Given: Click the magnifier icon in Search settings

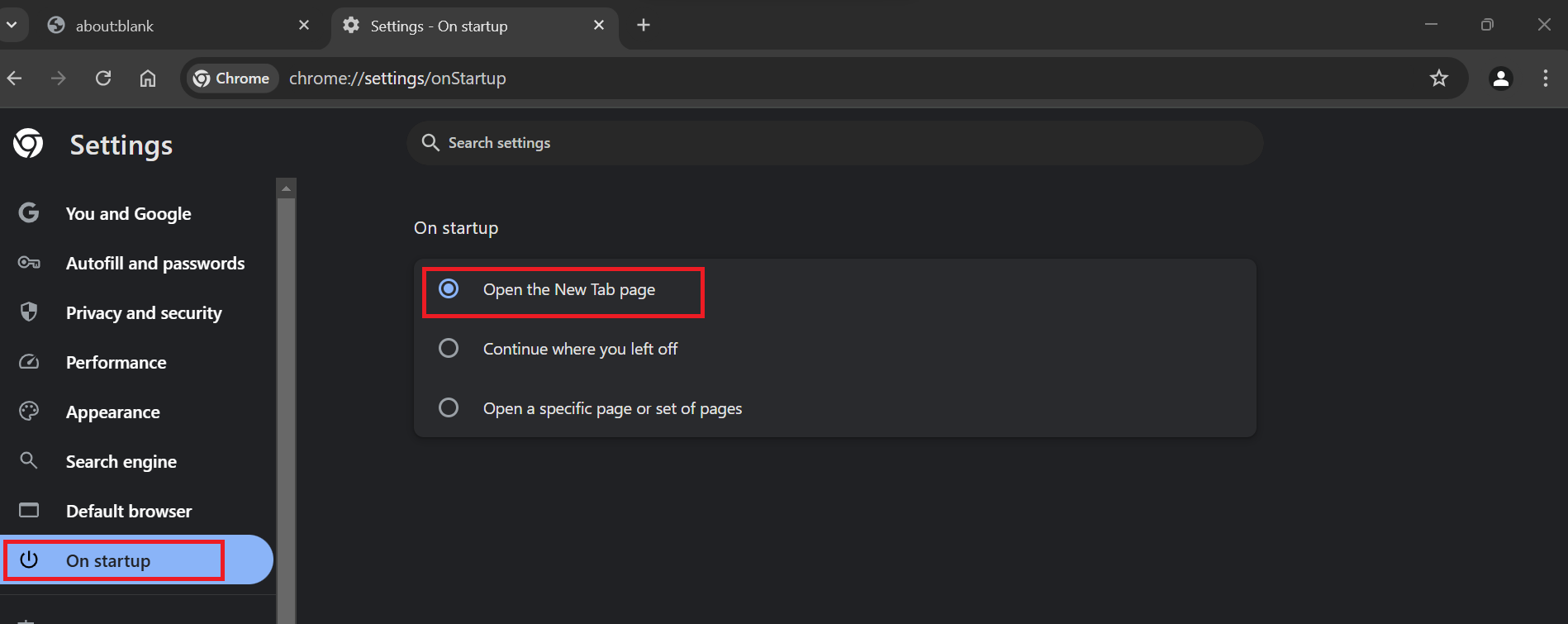Looking at the screenshot, I should coord(430,143).
